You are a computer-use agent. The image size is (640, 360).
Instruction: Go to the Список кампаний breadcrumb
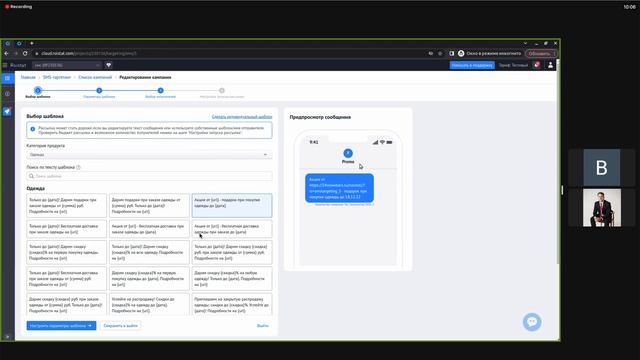[x=95, y=77]
